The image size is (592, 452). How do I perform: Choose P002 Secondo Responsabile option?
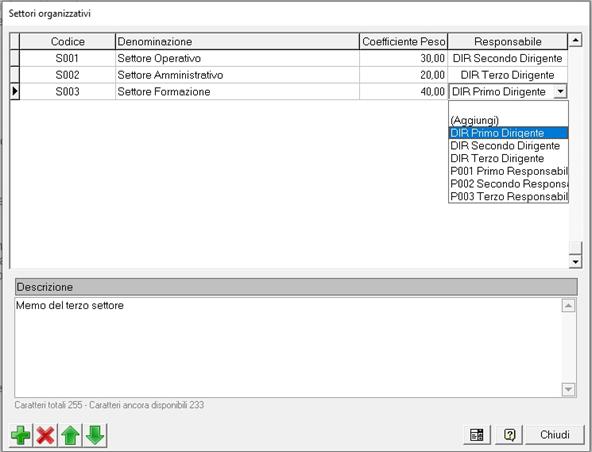[x=508, y=184]
